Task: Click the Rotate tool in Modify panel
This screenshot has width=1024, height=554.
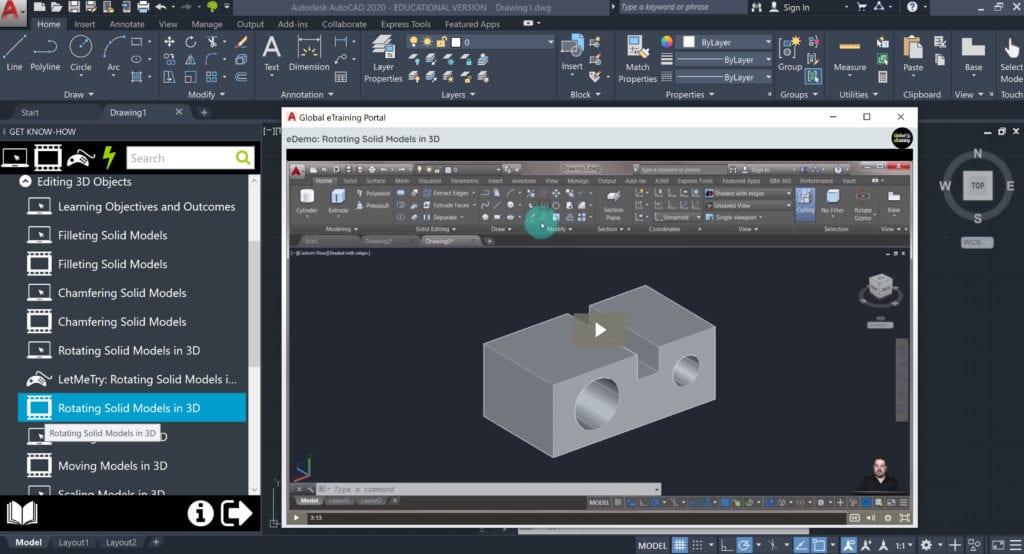Action: point(190,42)
